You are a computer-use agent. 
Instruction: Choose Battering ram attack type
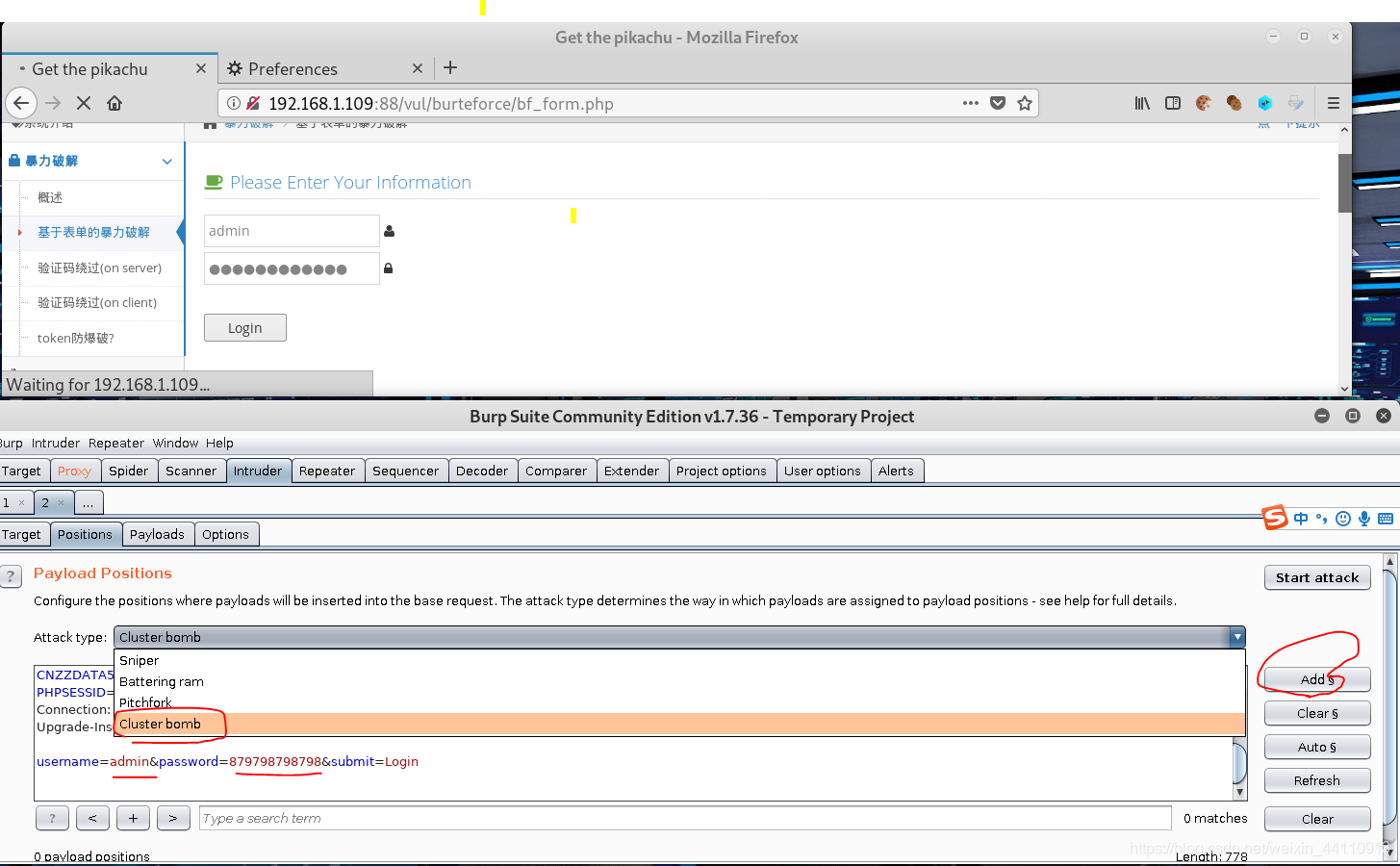pos(678,681)
